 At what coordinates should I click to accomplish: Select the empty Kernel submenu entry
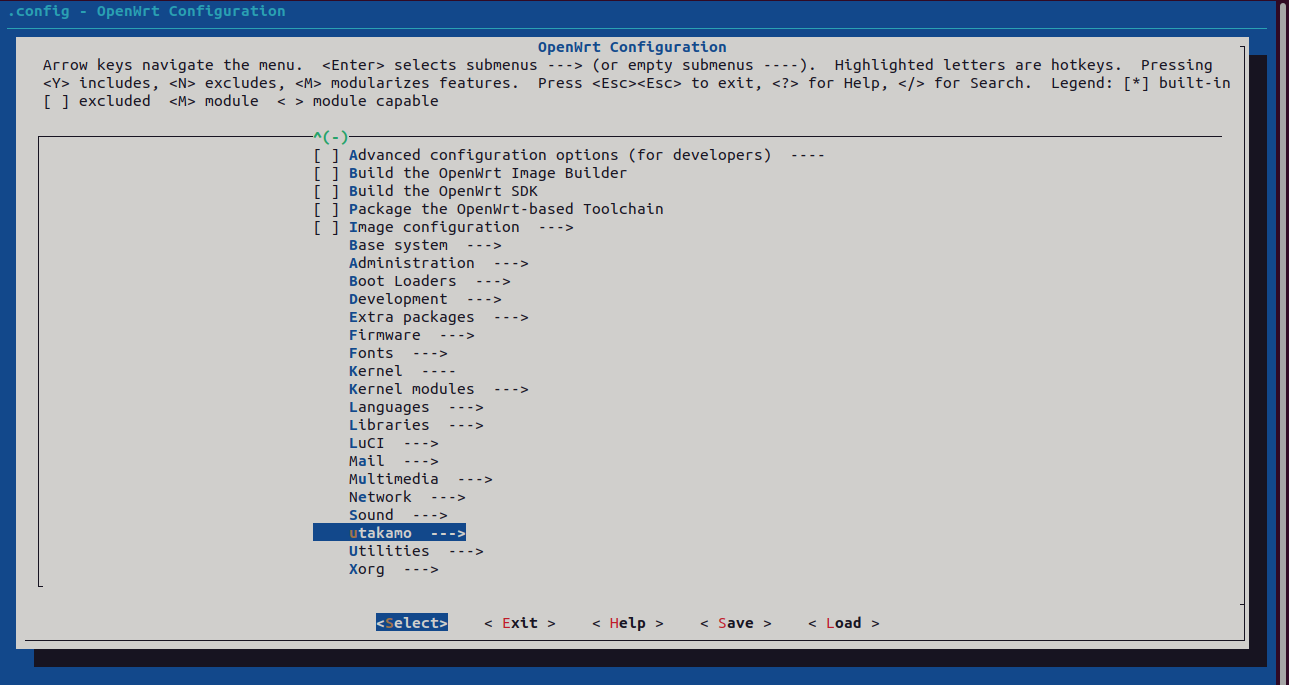pos(402,371)
